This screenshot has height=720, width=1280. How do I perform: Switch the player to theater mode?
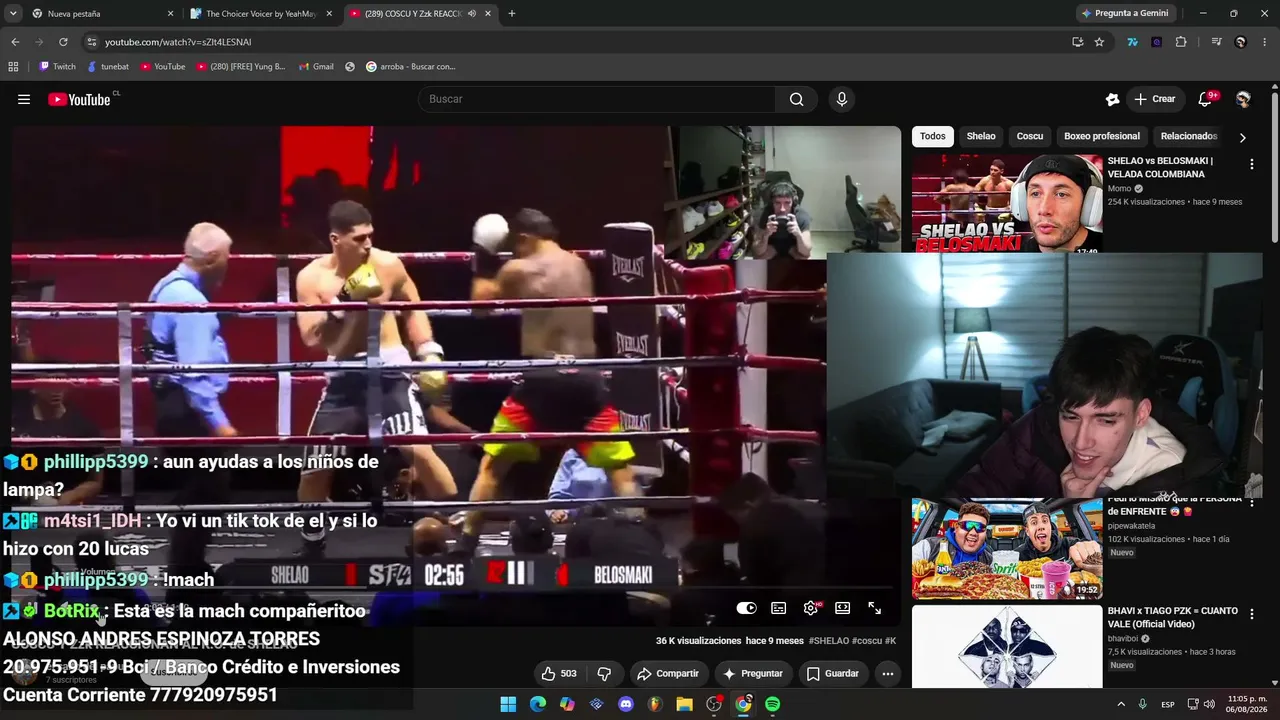pyautogui.click(x=843, y=608)
